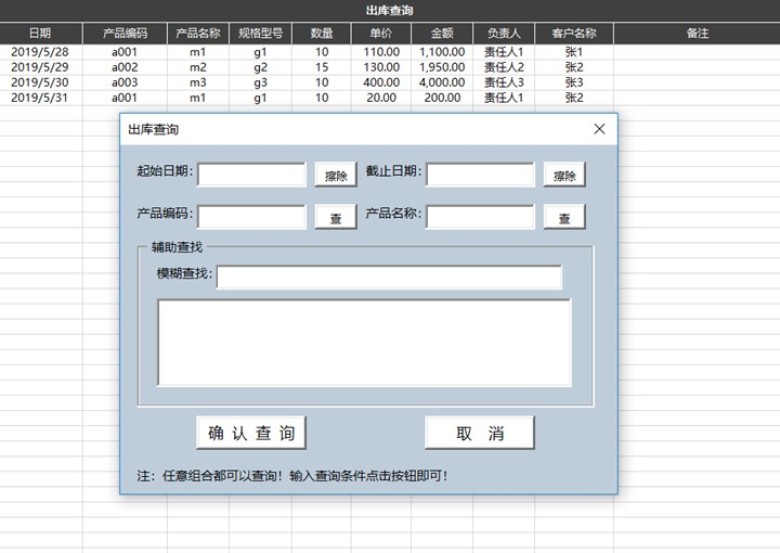780x553 pixels.
Task: Select amount cell 4,000.00
Action: 442,83
